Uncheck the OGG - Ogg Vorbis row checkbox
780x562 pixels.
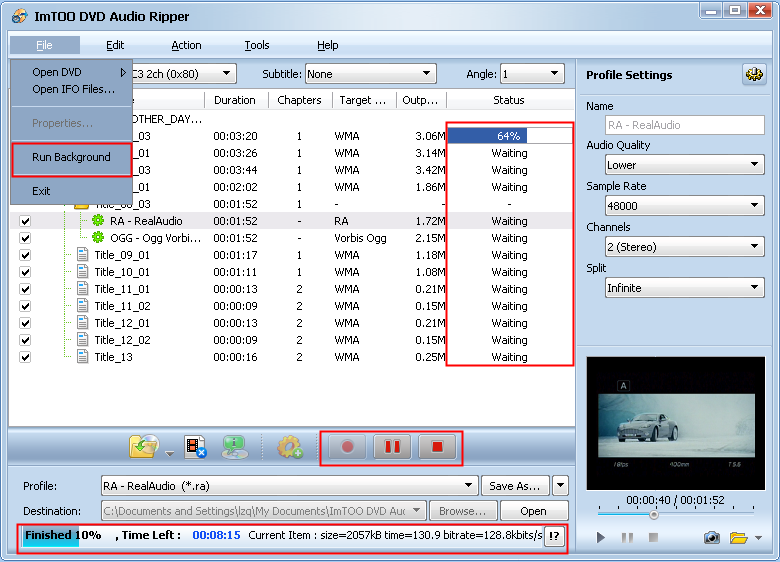coord(25,238)
